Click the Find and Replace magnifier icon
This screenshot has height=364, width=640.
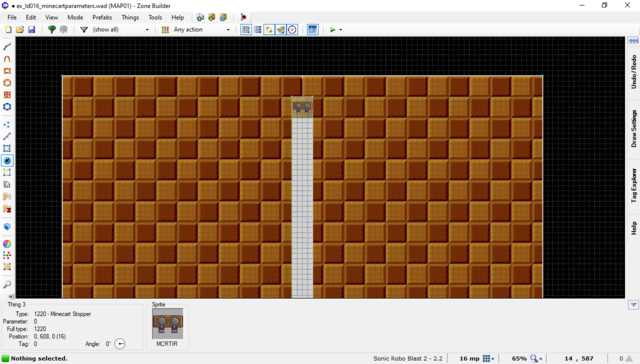tap(7, 284)
